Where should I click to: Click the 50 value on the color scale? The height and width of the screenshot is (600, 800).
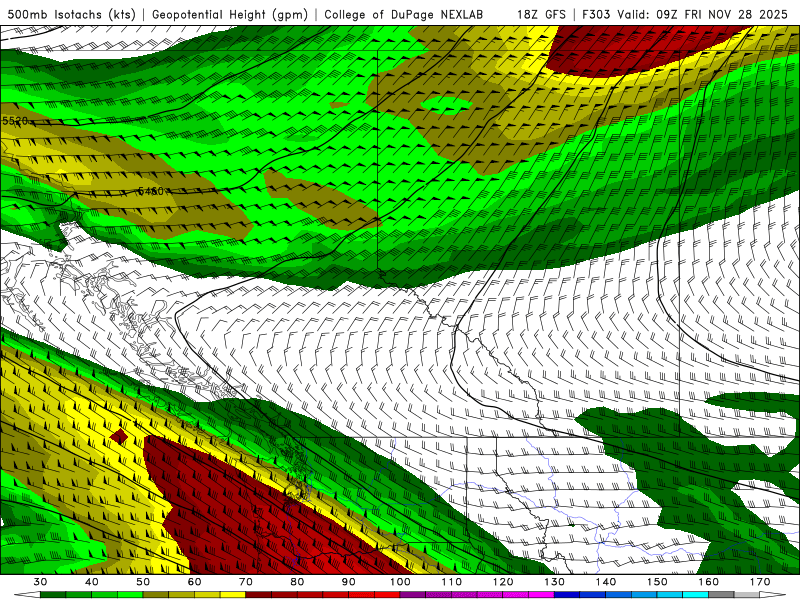click(143, 582)
